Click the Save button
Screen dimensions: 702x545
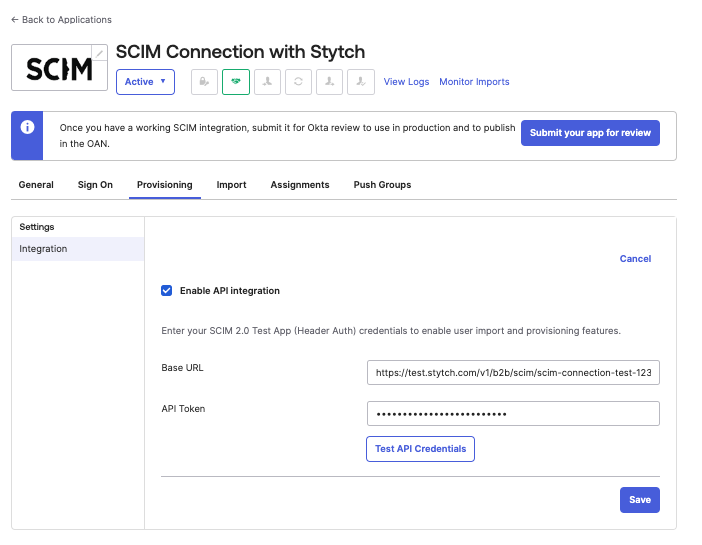pyautogui.click(x=640, y=500)
